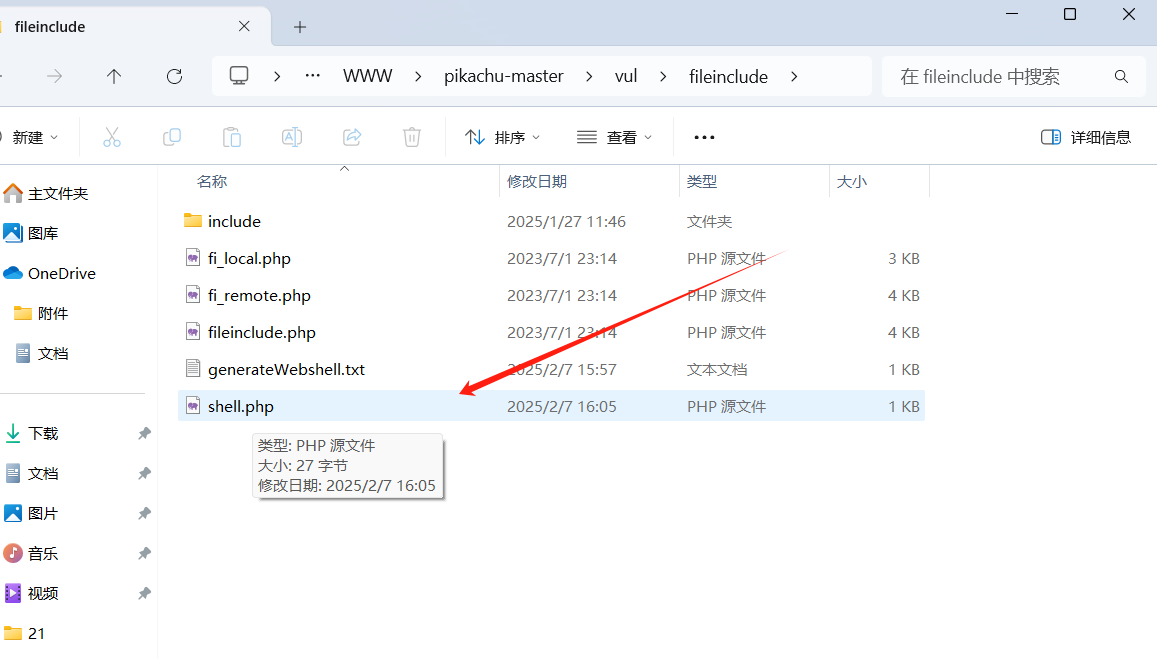Viewport: 1157px width, 659px height.
Task: Open Downloads in the navigation pane
Action: [32, 433]
